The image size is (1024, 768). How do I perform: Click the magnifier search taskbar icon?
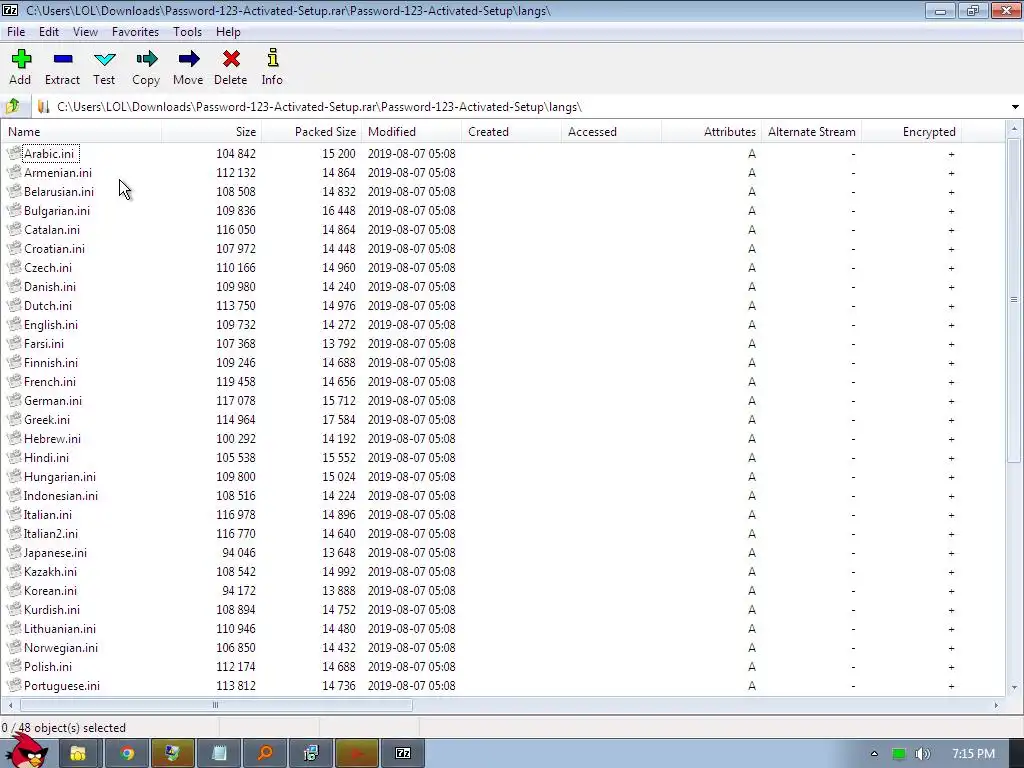pyautogui.click(x=265, y=754)
